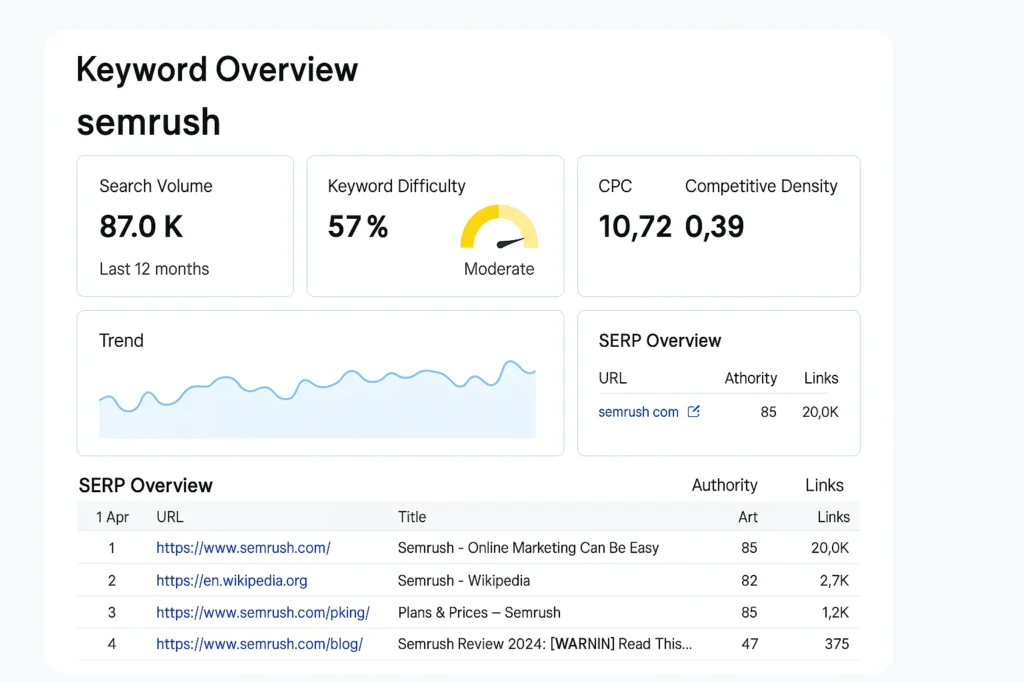Viewport: 1024px width, 683px height.
Task: Click the URL column header in results table
Action: point(170,517)
